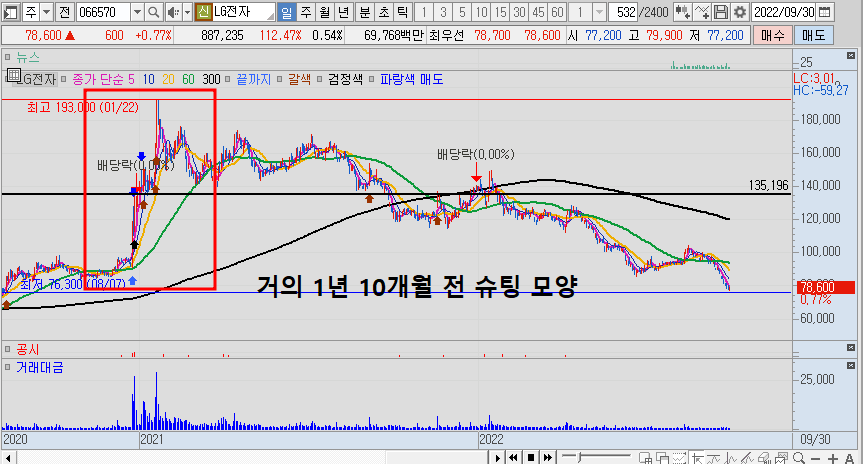This screenshot has height=464, width=863.
Task: Adjust the replay speed slider
Action: [x=596, y=457]
